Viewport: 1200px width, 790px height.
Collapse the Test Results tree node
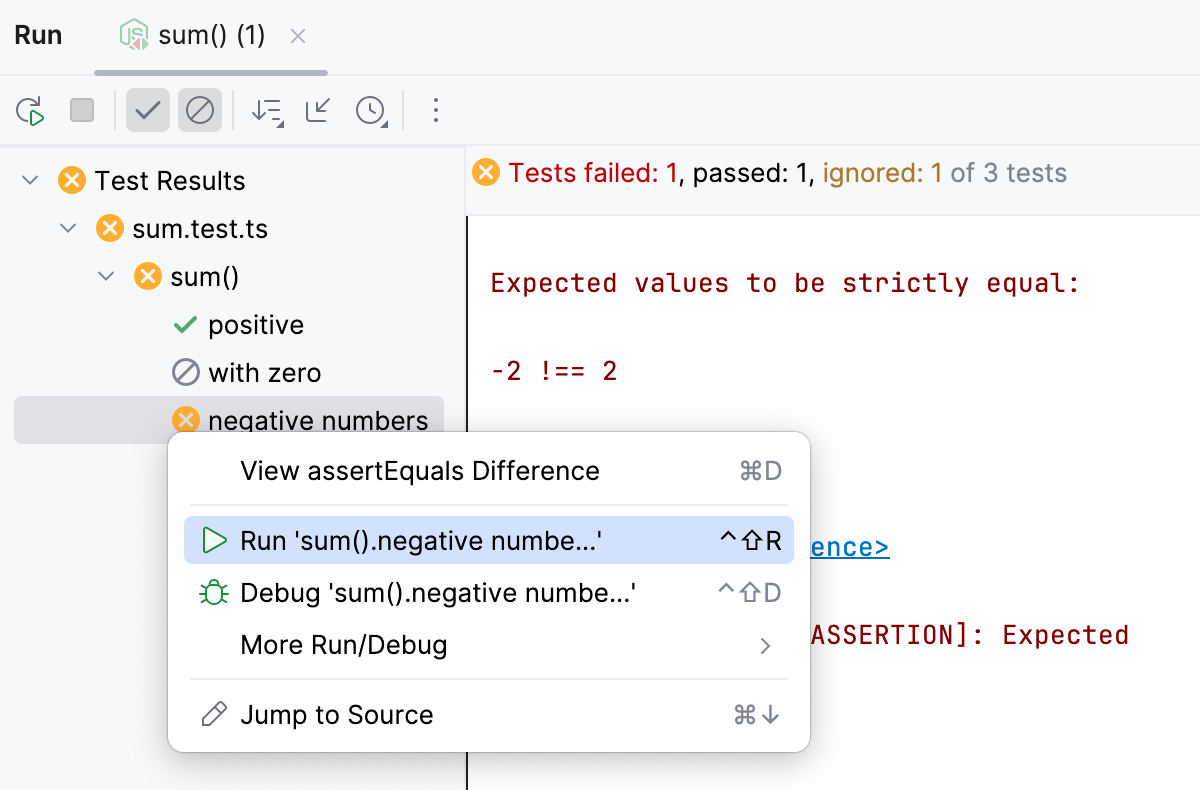29,180
